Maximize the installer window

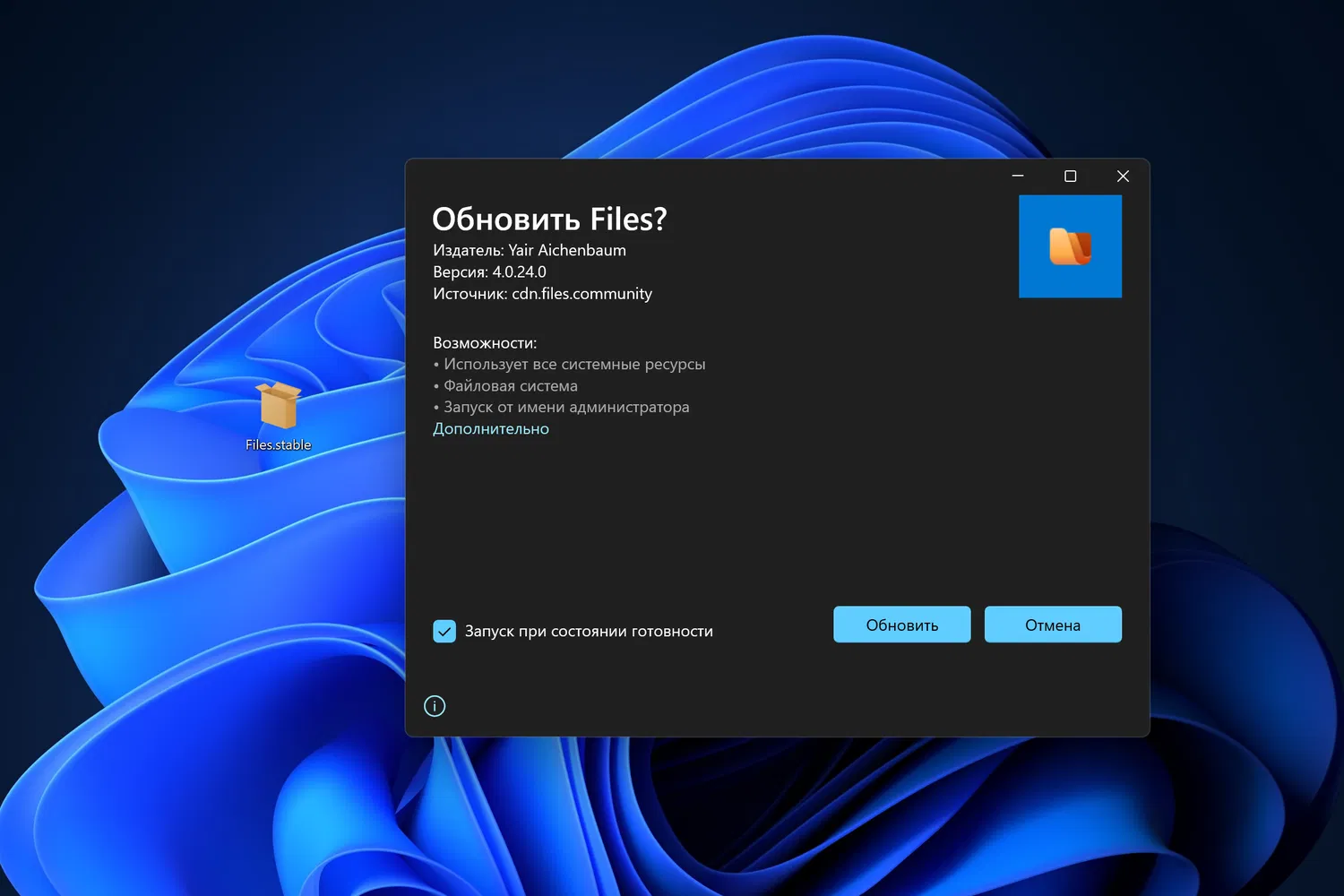1070,177
